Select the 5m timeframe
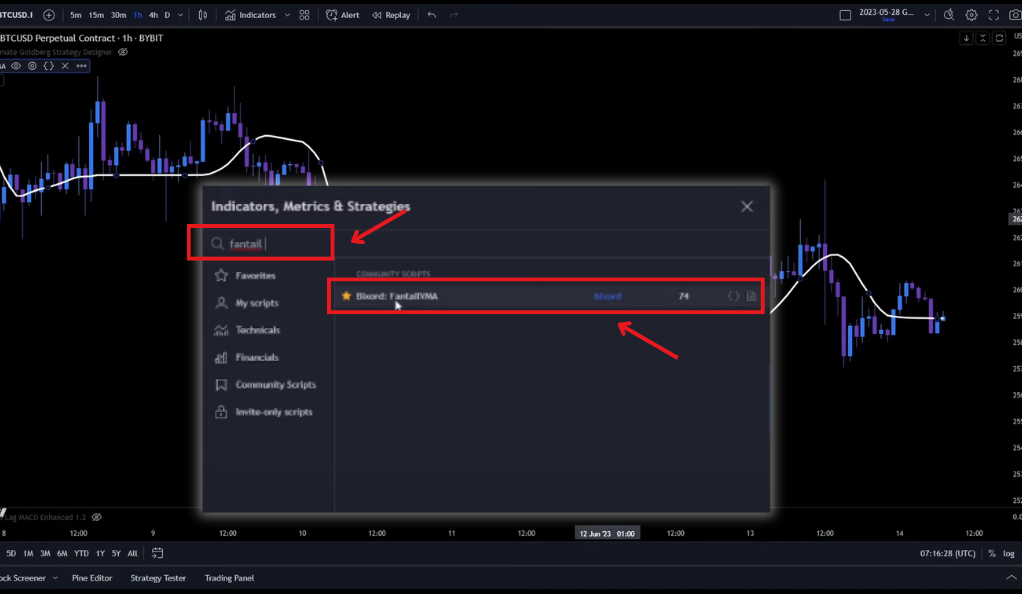The height and width of the screenshot is (594, 1022). (x=76, y=15)
